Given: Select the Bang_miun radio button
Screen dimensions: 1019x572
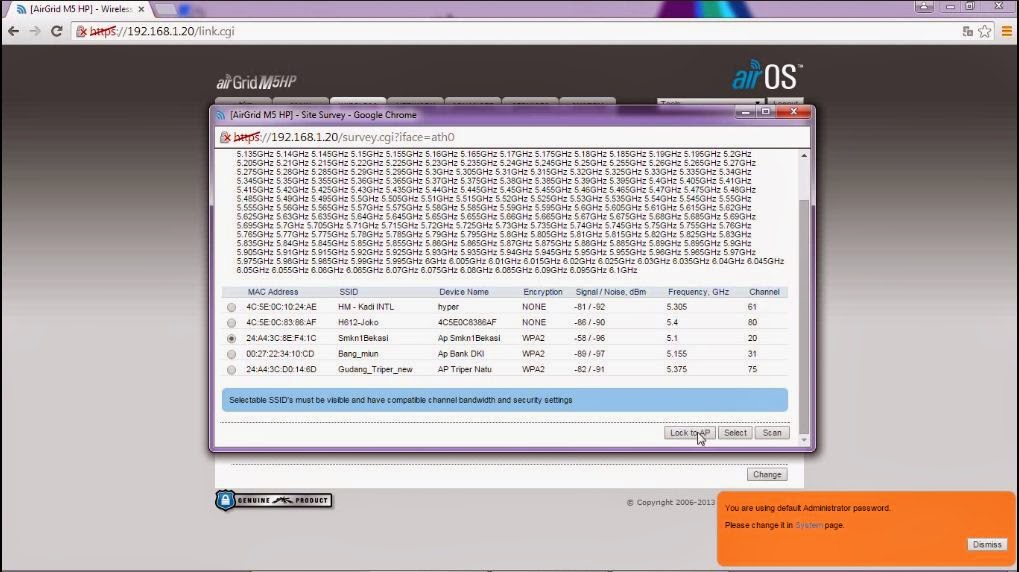Looking at the screenshot, I should [x=231, y=354].
